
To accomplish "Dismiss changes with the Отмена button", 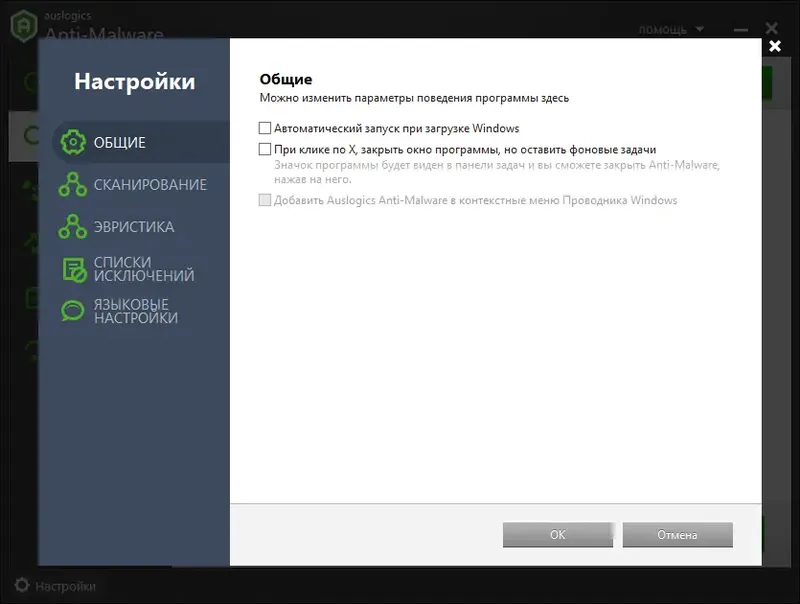I will pos(677,534).
